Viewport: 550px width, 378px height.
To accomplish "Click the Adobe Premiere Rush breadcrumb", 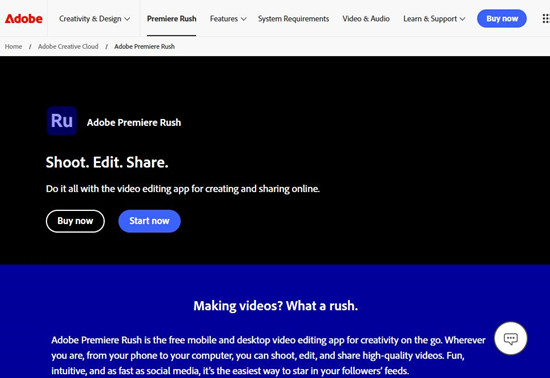I will 145,46.
